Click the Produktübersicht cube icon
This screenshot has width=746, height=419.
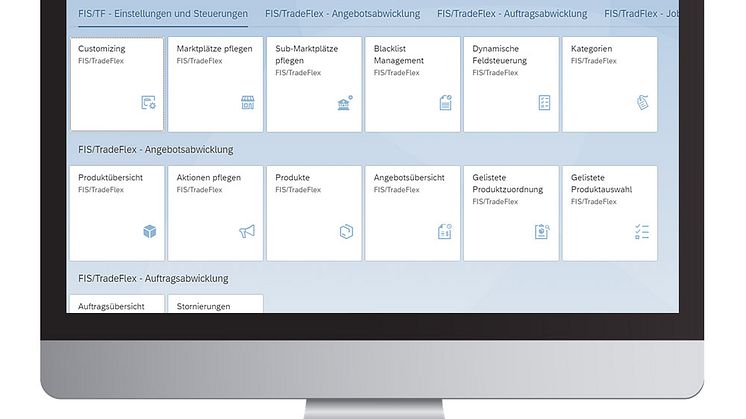(x=149, y=232)
